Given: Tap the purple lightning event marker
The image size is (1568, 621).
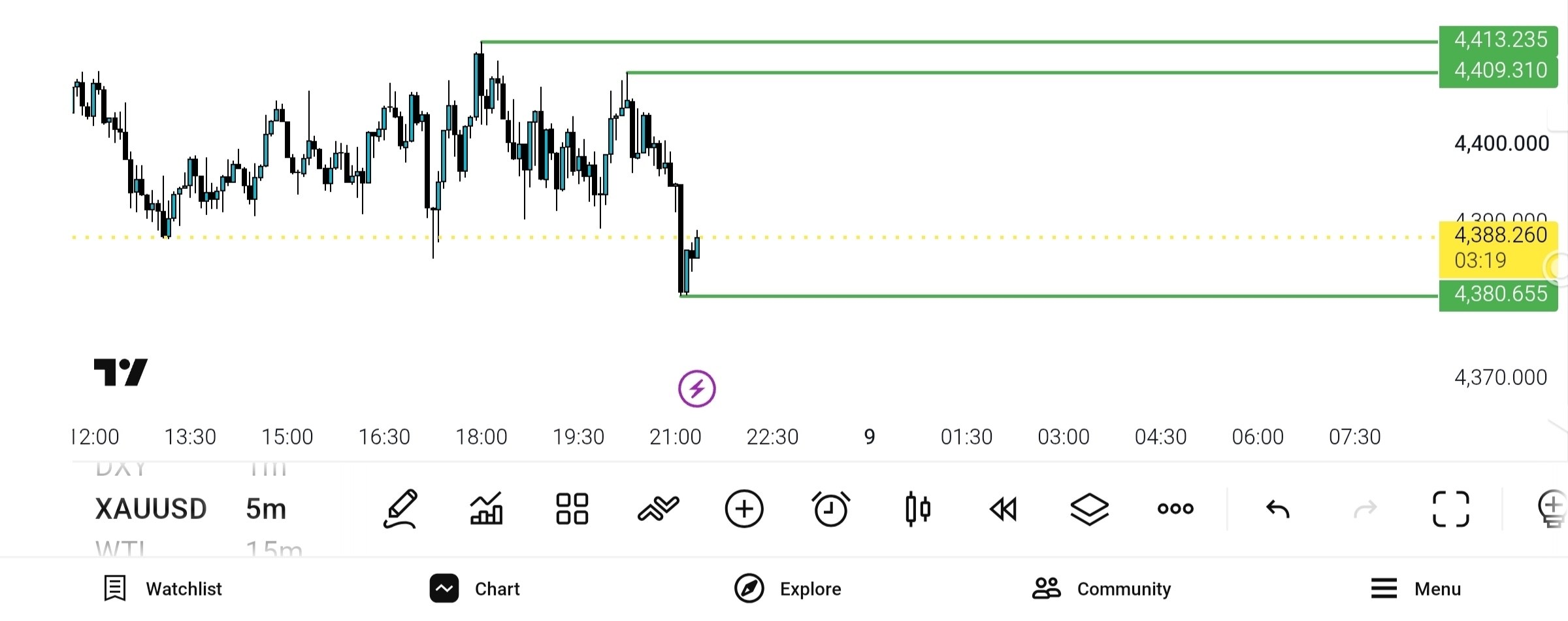Looking at the screenshot, I should click(x=696, y=389).
